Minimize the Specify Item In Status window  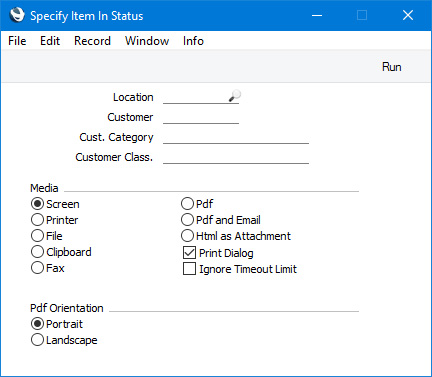(x=317, y=15)
